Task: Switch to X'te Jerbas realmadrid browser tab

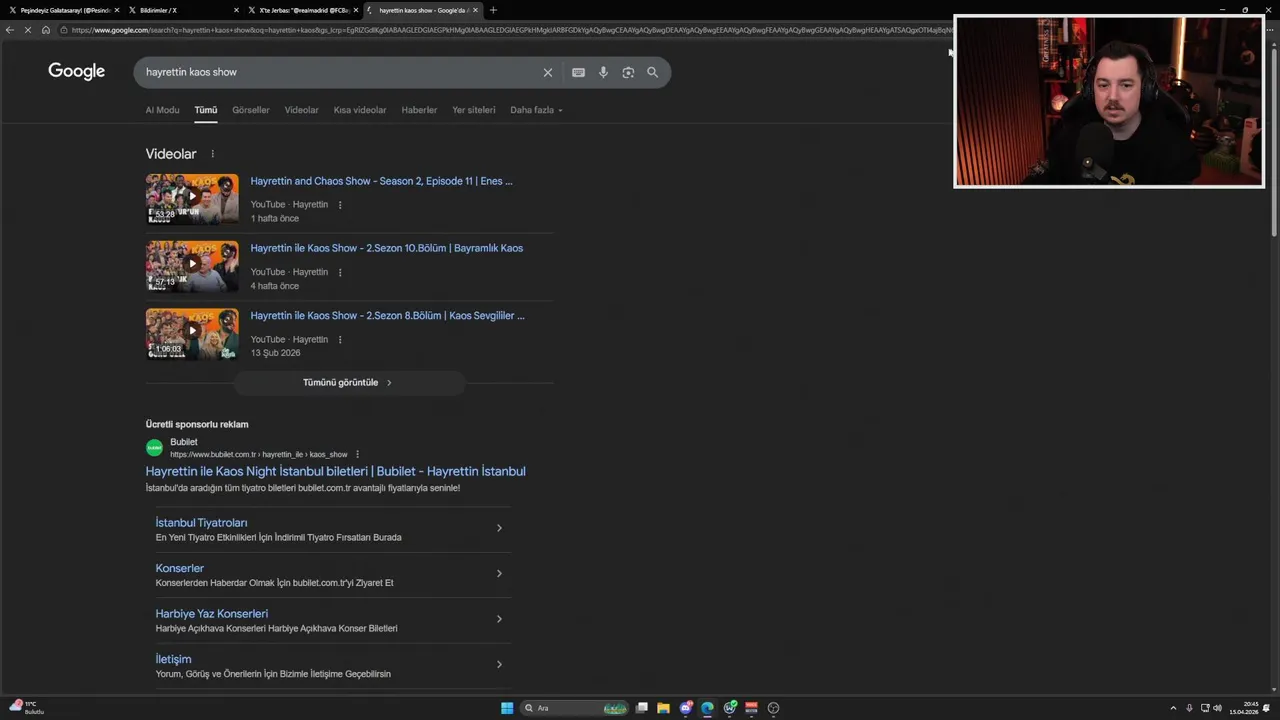Action: pos(305,10)
